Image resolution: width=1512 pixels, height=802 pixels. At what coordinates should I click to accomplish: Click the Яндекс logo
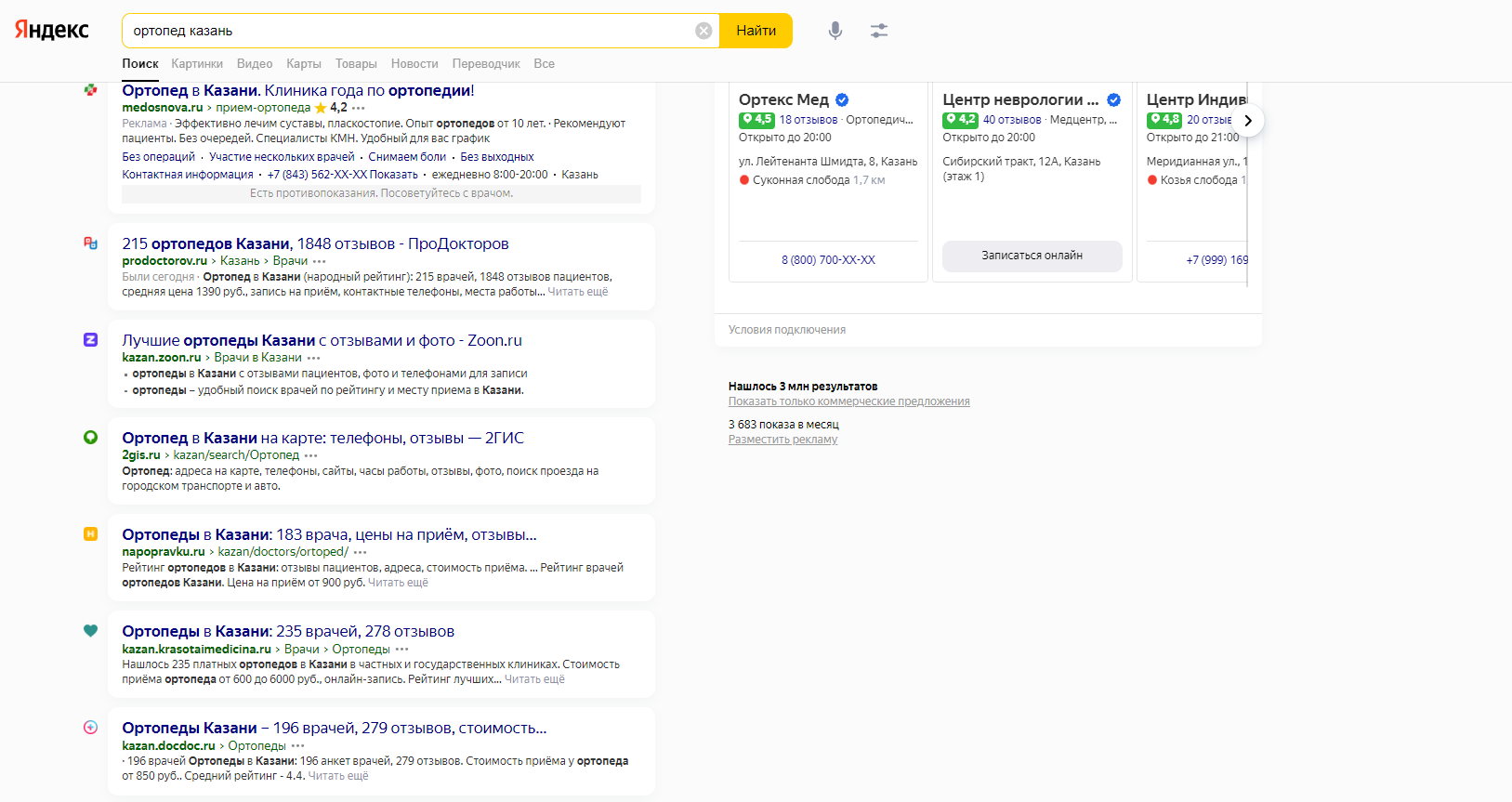point(52,30)
